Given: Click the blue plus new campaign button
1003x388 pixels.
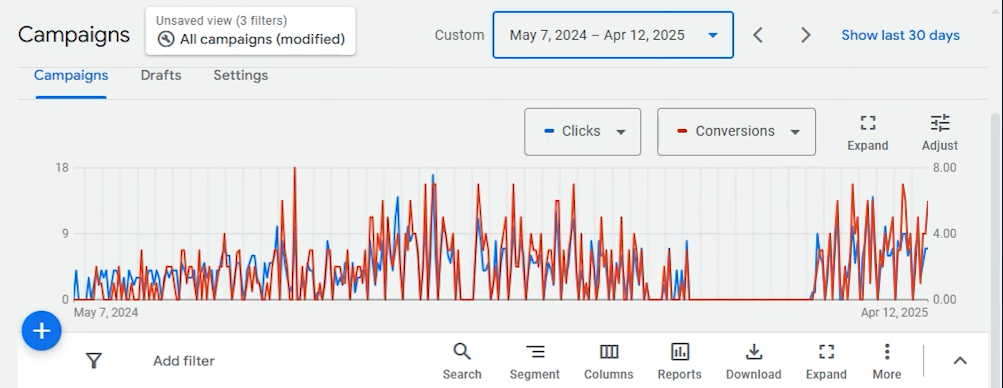Looking at the screenshot, I should click(42, 330).
